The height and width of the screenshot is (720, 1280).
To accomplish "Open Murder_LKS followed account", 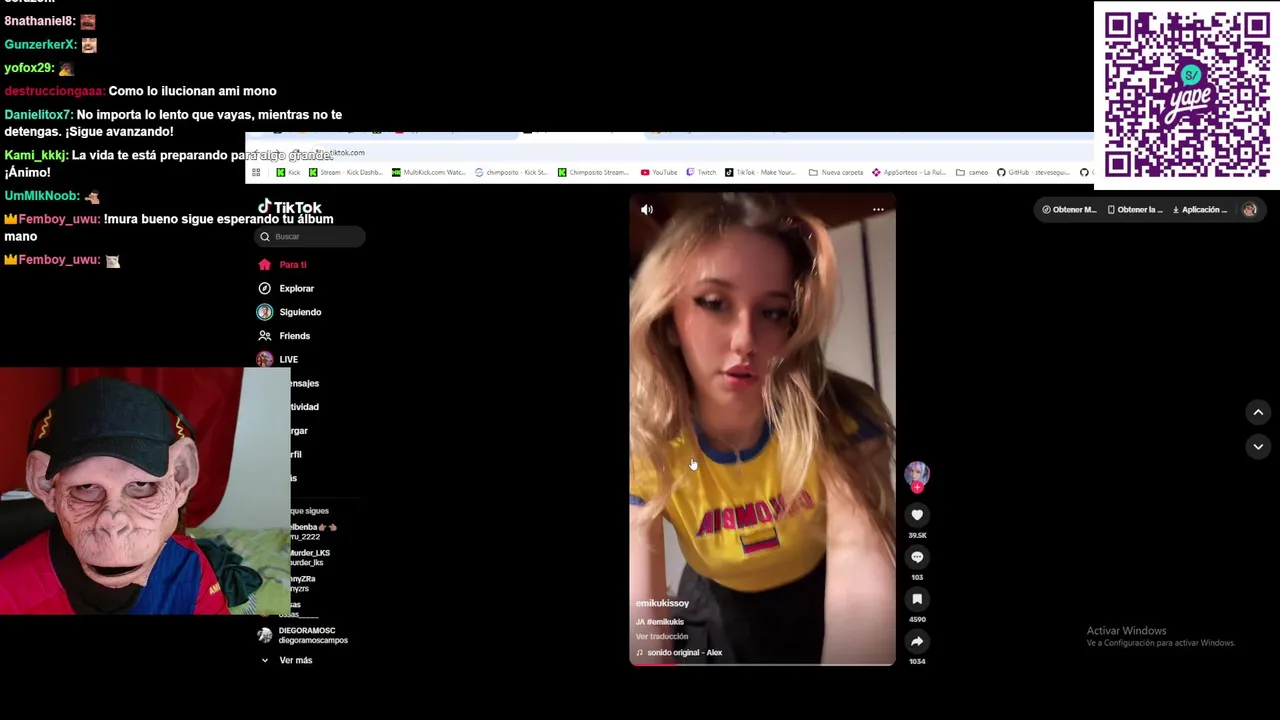I will tap(309, 557).
